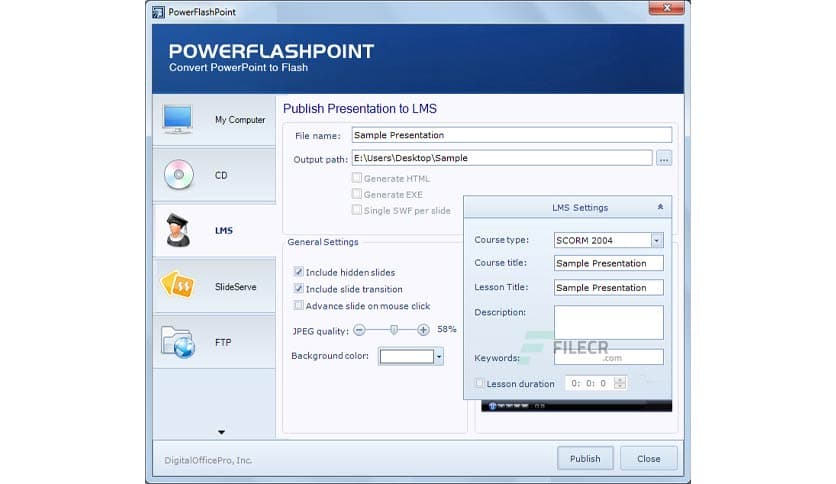This screenshot has width=836, height=484.
Task: Click the JPEG quality slider handle
Action: pos(393,330)
